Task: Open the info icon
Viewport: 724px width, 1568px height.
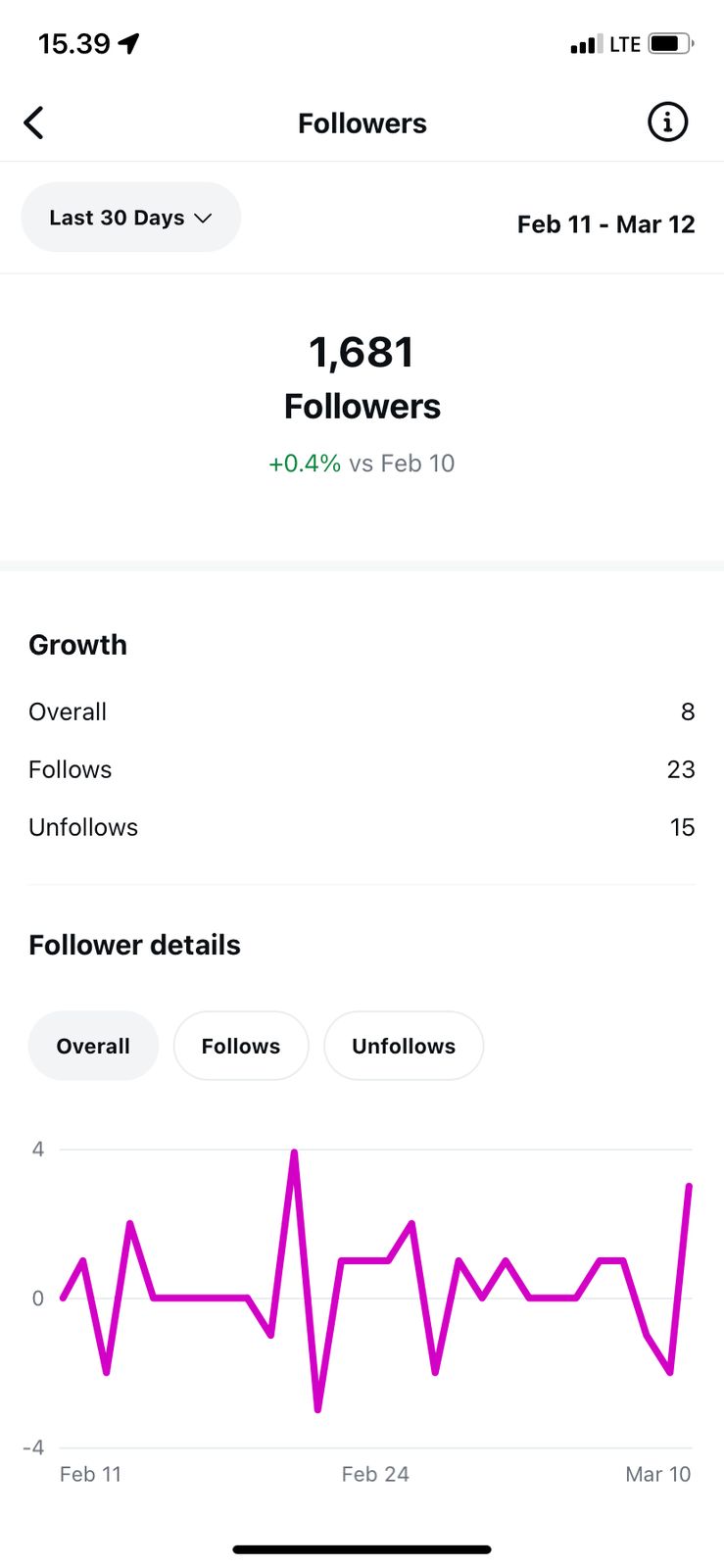Action: [667, 122]
